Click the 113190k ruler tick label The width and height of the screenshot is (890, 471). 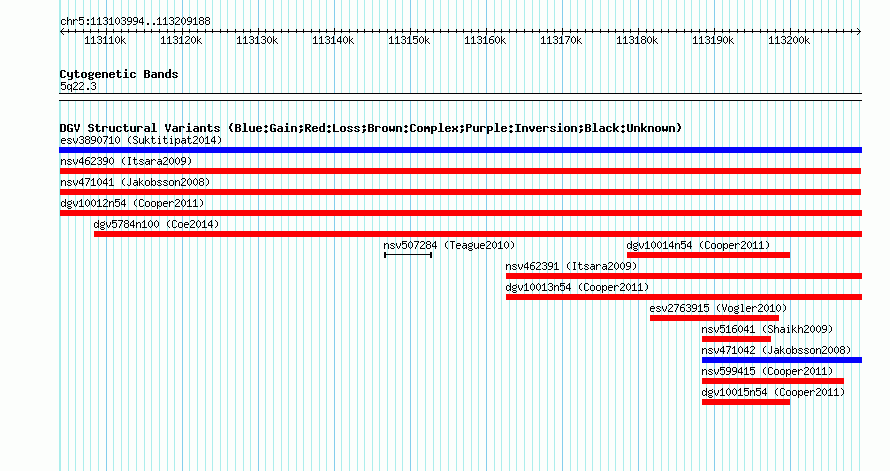click(714, 41)
